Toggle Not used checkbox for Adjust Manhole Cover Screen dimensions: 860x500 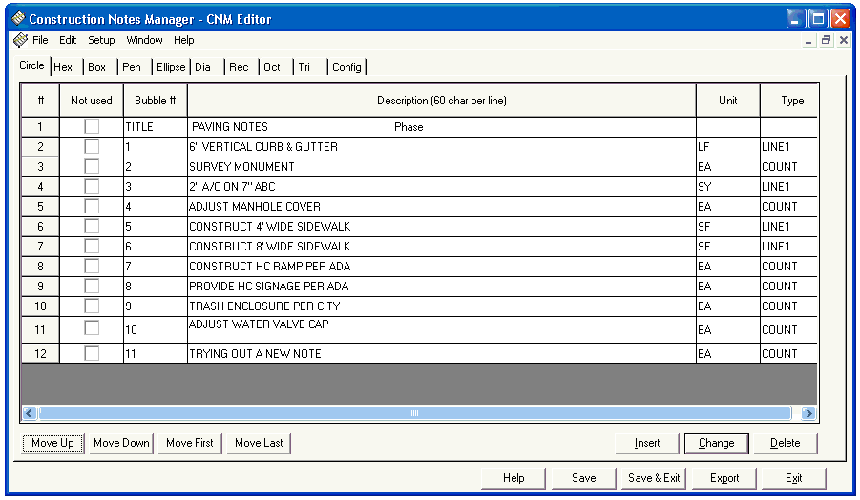click(92, 207)
